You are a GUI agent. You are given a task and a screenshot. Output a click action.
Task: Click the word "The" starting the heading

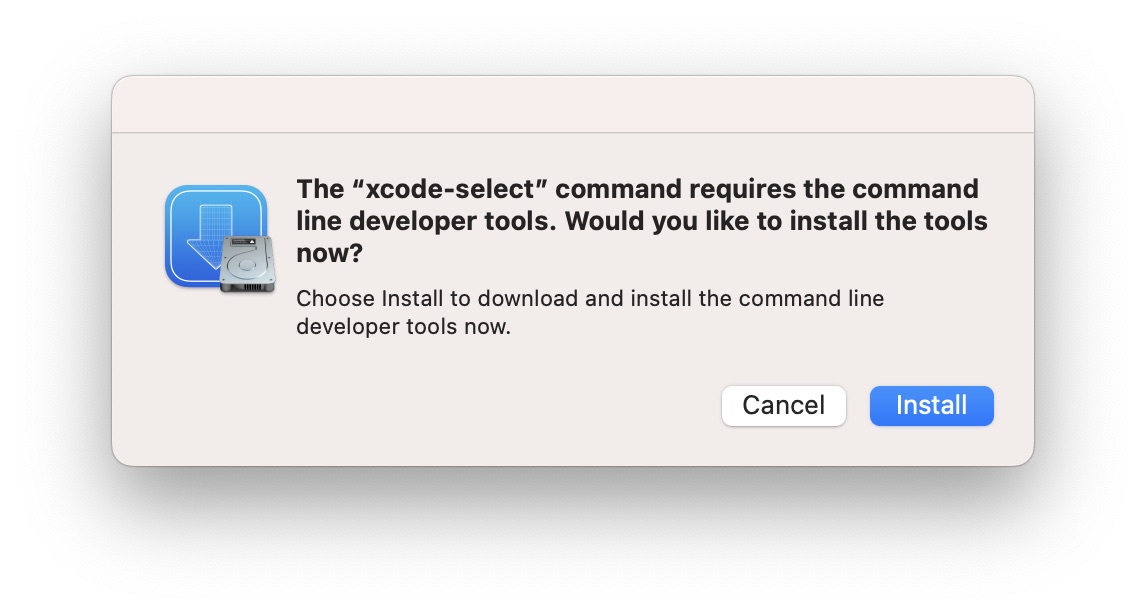[319, 189]
